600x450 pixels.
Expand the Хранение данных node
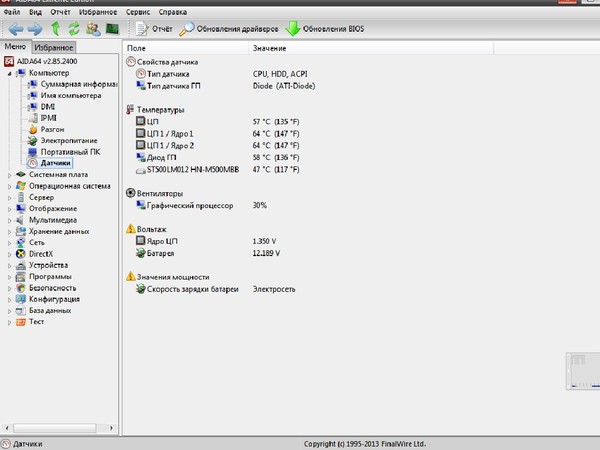(10, 232)
